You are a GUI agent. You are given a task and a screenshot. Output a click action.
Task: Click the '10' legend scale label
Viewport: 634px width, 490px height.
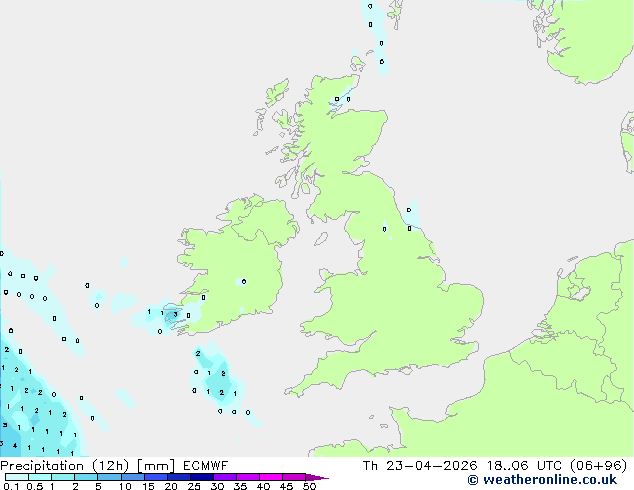pos(125,486)
